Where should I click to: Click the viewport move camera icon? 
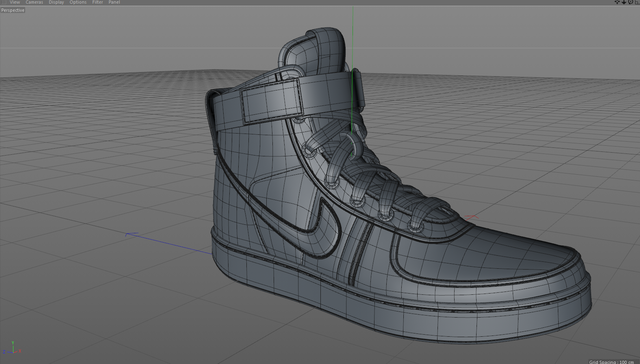(617, 2)
